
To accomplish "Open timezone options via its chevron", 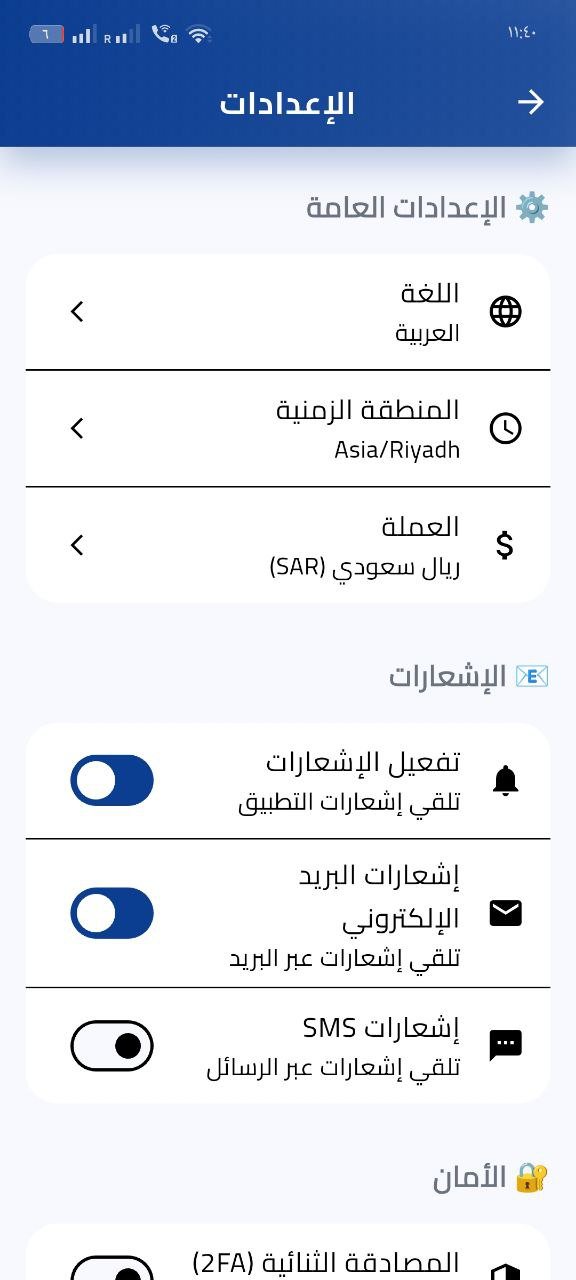I will [x=77, y=428].
